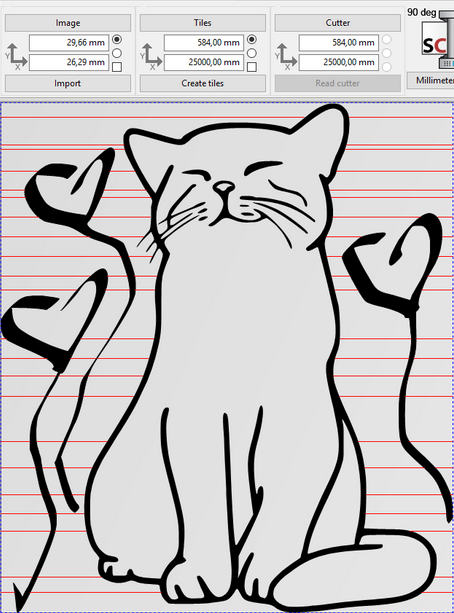Click the Image header button
The image size is (454, 613).
[x=68, y=23]
